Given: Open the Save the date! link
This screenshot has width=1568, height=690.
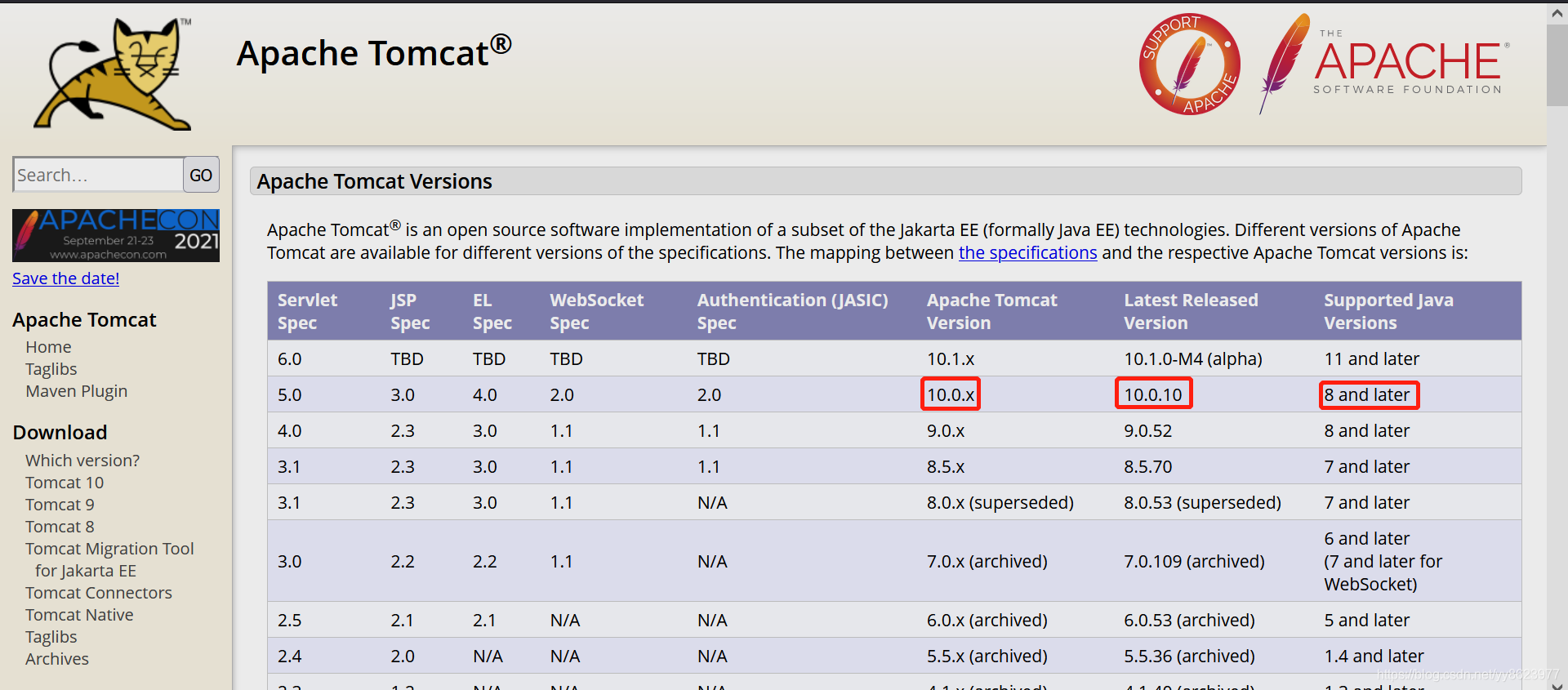Looking at the screenshot, I should [x=66, y=278].
